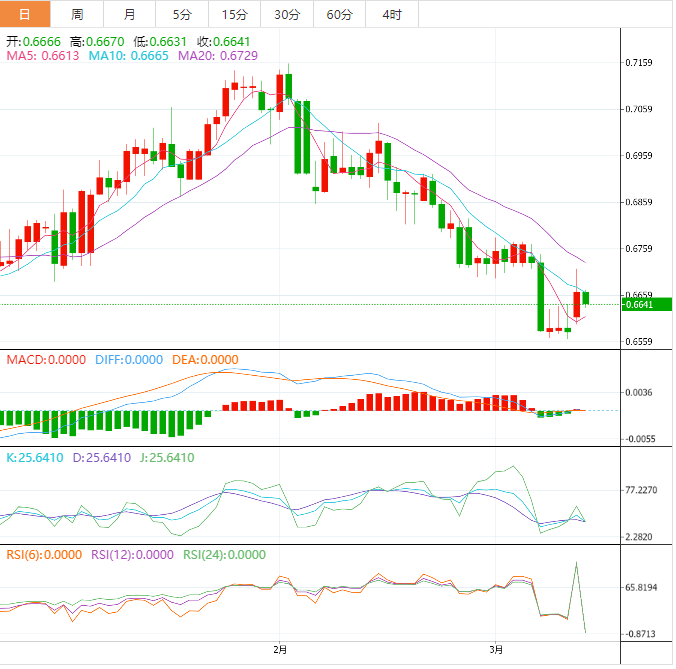The height and width of the screenshot is (669, 676).
Task: Select the 周 weekly timeframe tab
Action: (78, 14)
